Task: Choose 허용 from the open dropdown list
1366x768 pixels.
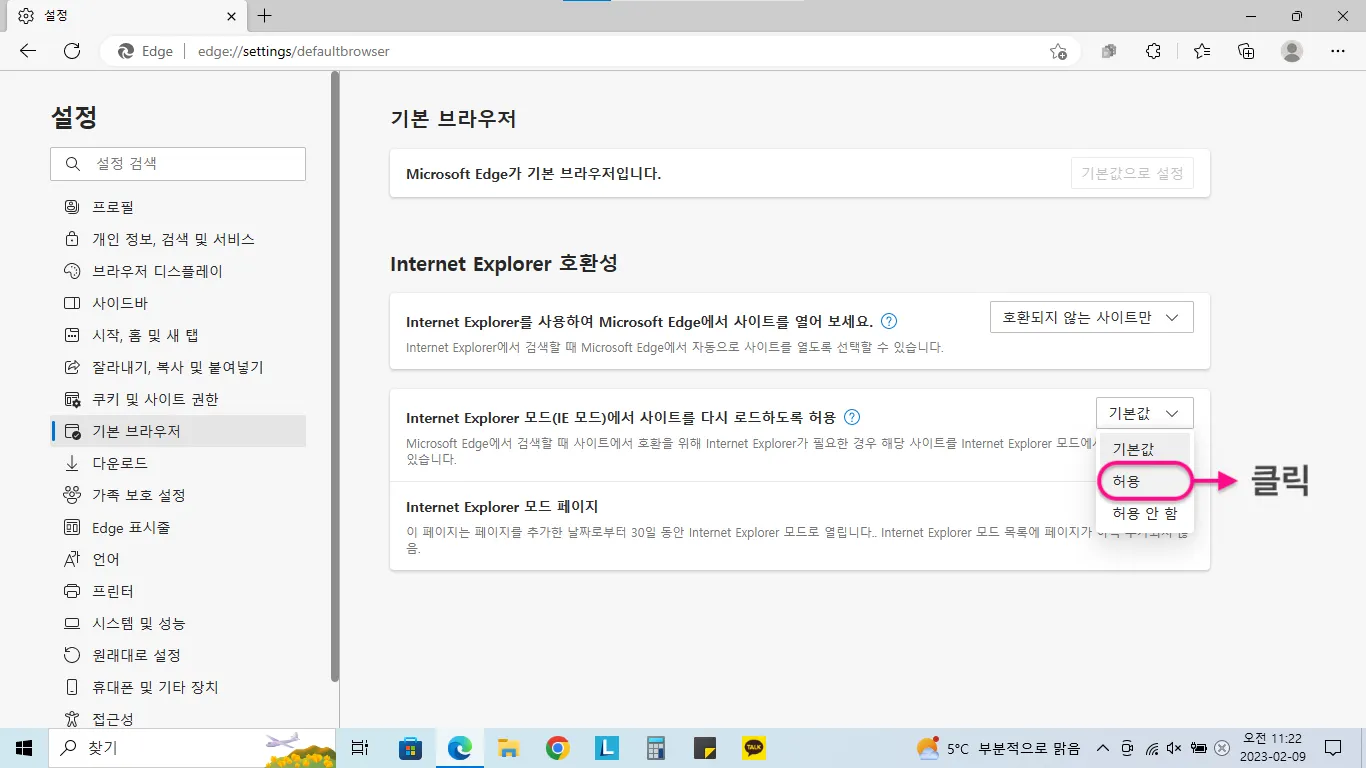Action: click(1145, 481)
